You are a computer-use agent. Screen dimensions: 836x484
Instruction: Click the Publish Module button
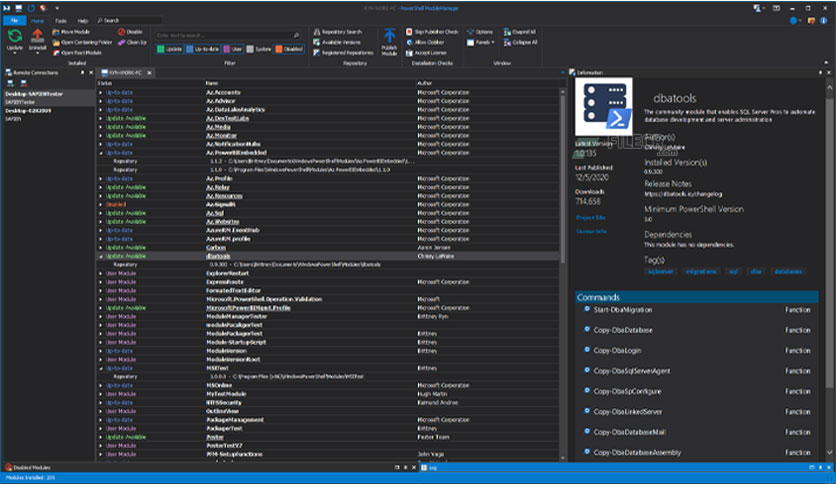tap(389, 42)
